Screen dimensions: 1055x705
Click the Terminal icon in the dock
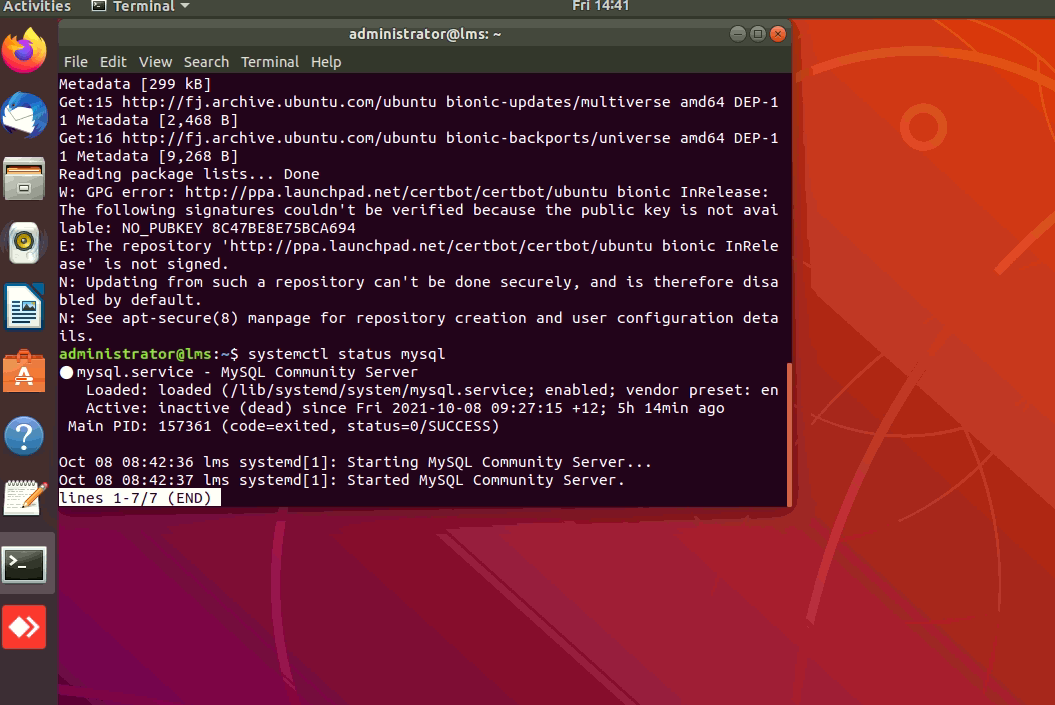point(25,564)
